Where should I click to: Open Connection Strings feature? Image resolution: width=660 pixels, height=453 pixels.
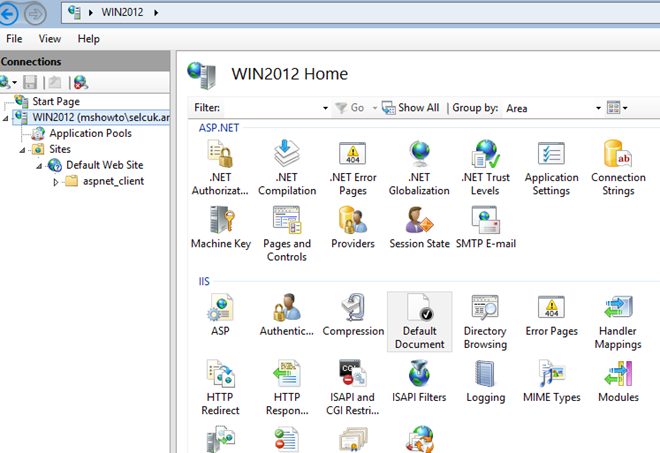pos(618,168)
